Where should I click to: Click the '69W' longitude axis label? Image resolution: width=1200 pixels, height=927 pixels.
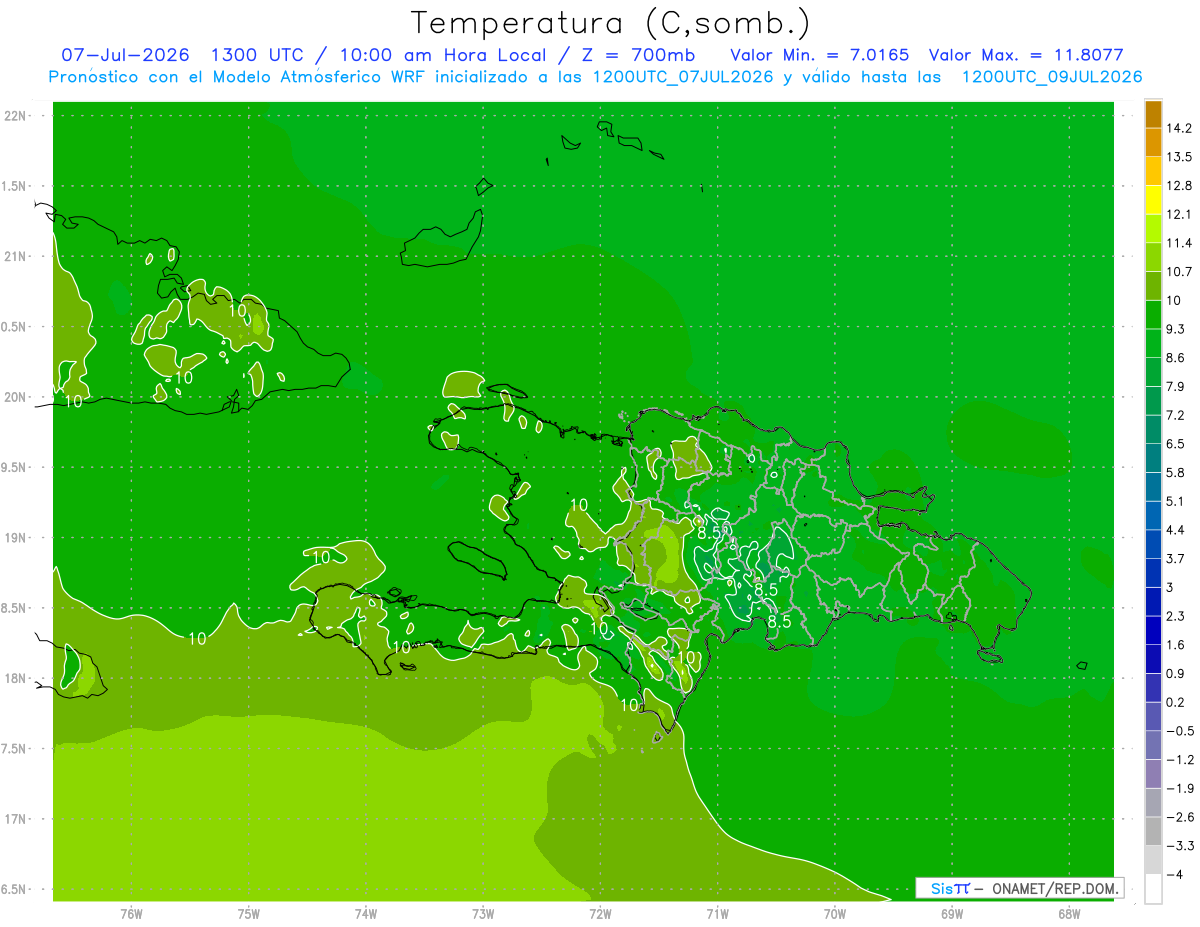point(952,914)
